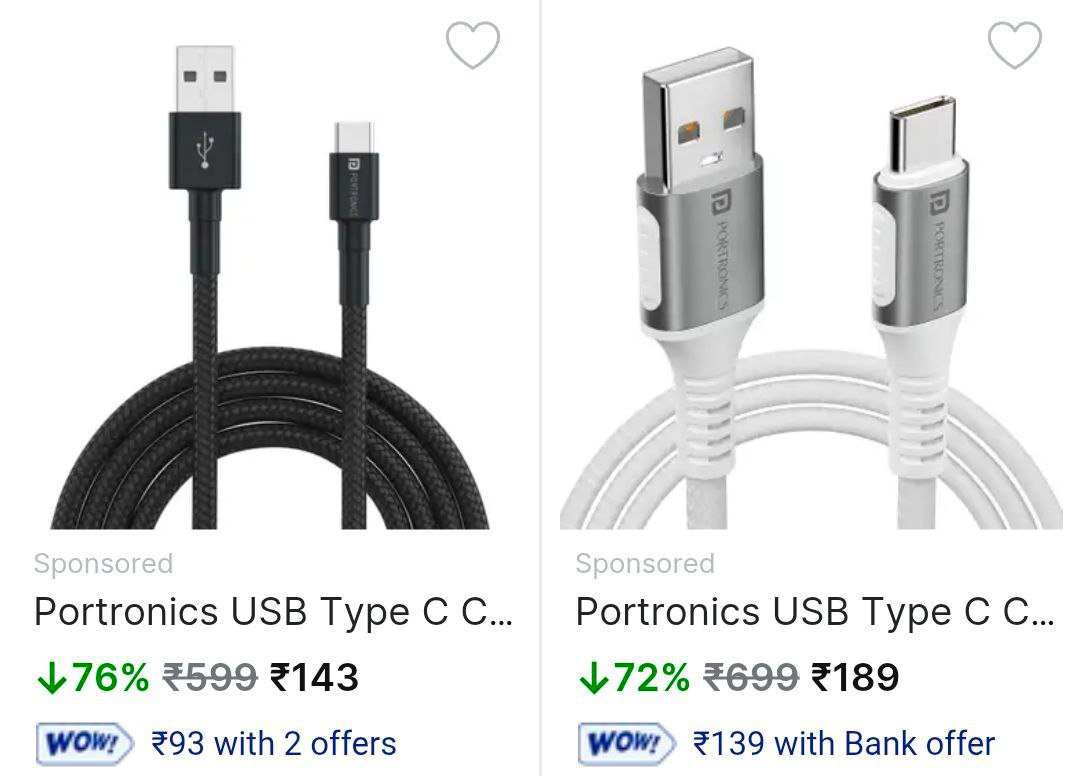This screenshot has width=1079, height=776.
Task: Click the 76% discount percentage text
Action: pyautogui.click(x=109, y=678)
